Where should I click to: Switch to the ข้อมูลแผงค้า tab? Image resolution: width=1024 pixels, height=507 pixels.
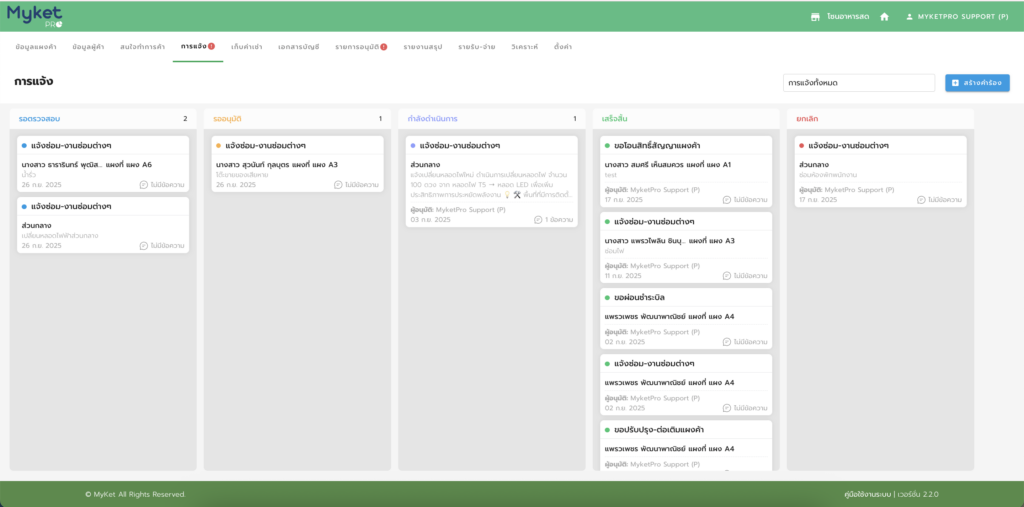(36, 47)
